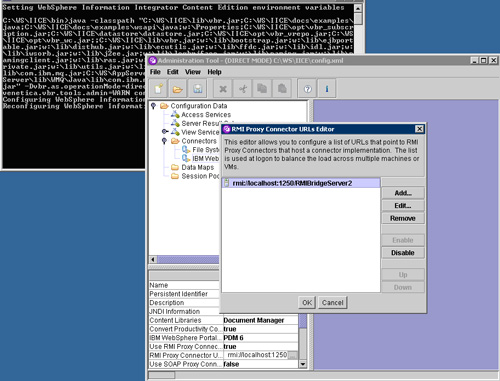
Task: Click the tree pane horizontal scrollbar thumb
Action: [188, 259]
